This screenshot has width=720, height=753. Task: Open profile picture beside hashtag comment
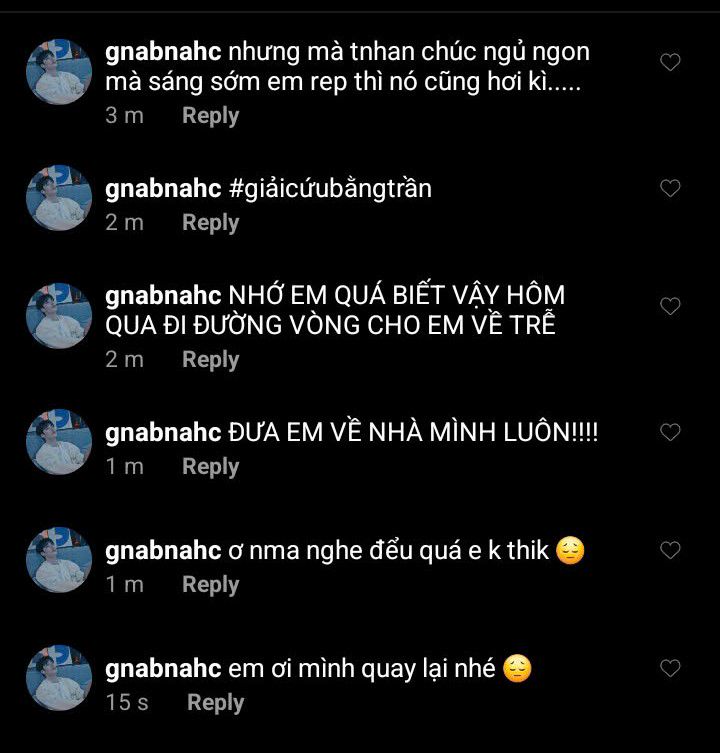(59, 198)
